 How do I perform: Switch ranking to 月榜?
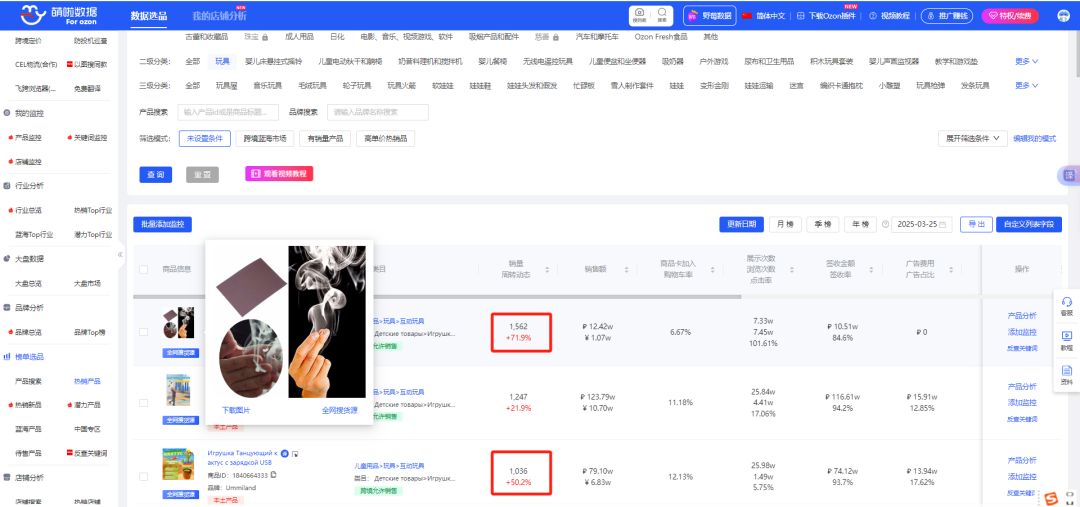pos(785,225)
